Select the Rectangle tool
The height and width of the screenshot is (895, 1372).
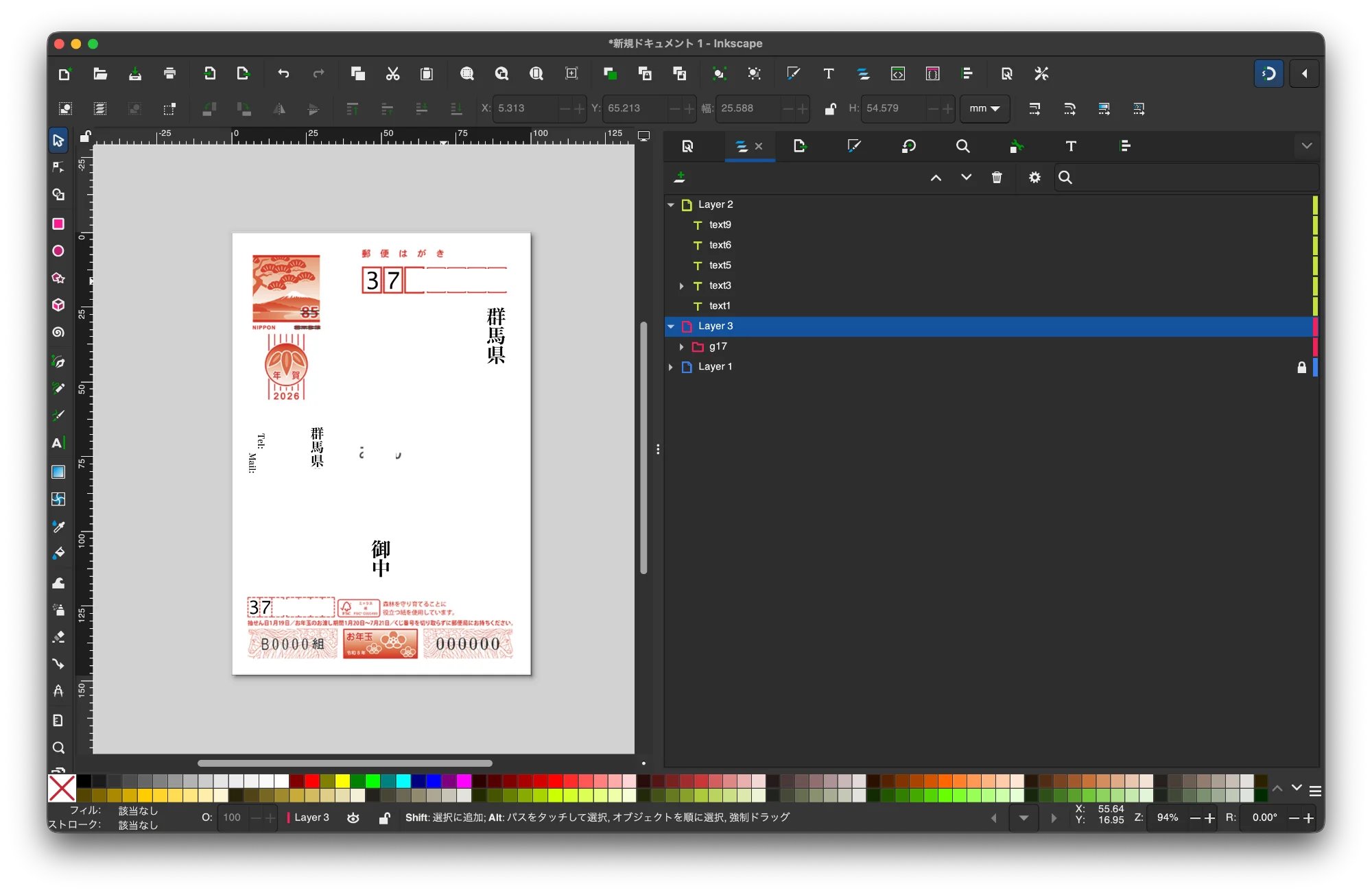58,224
